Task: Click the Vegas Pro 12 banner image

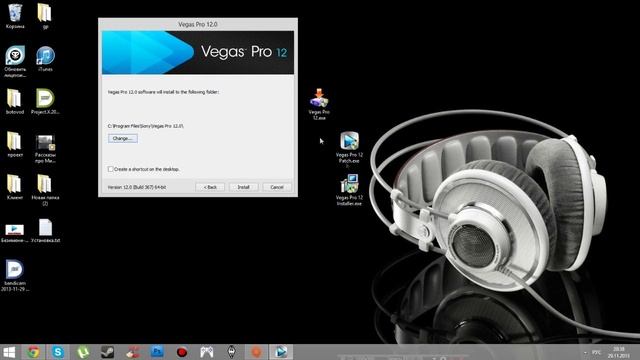Action: (198, 53)
